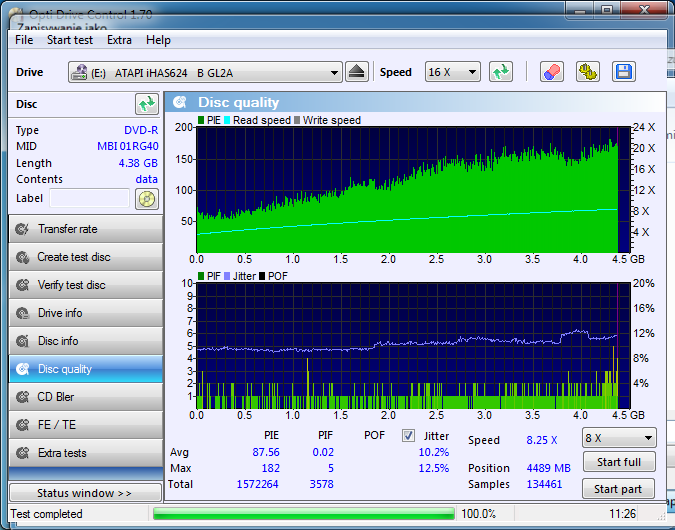Open the File menu

coord(24,40)
